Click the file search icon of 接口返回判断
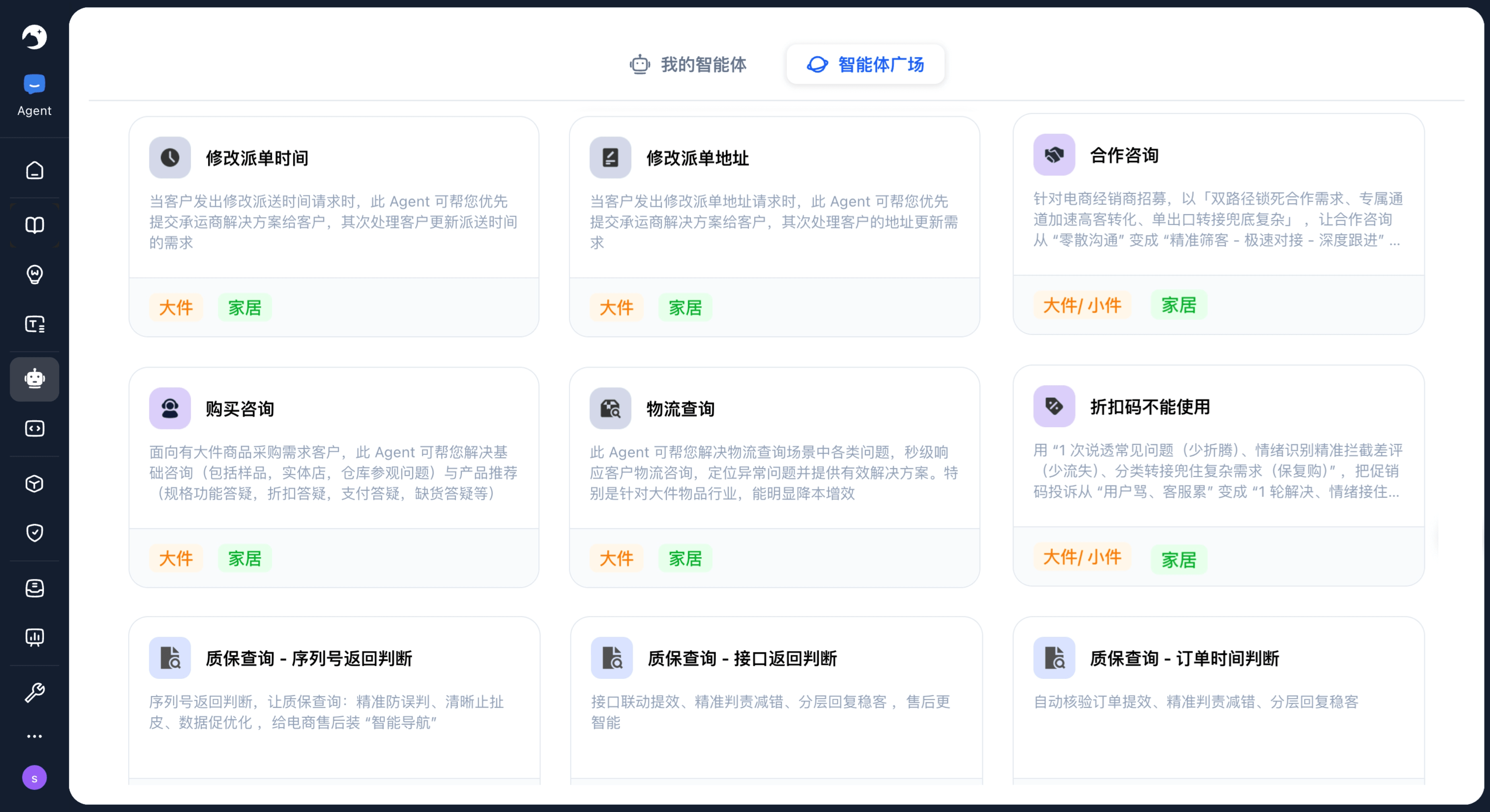Viewport: 1490px width, 812px height. pos(612,657)
